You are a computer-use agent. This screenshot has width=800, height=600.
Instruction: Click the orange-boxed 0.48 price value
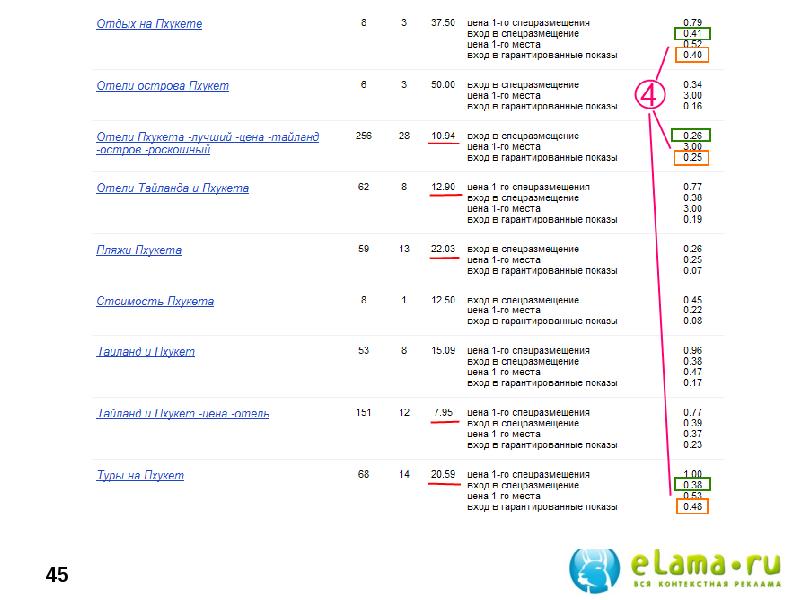pyautogui.click(x=691, y=507)
